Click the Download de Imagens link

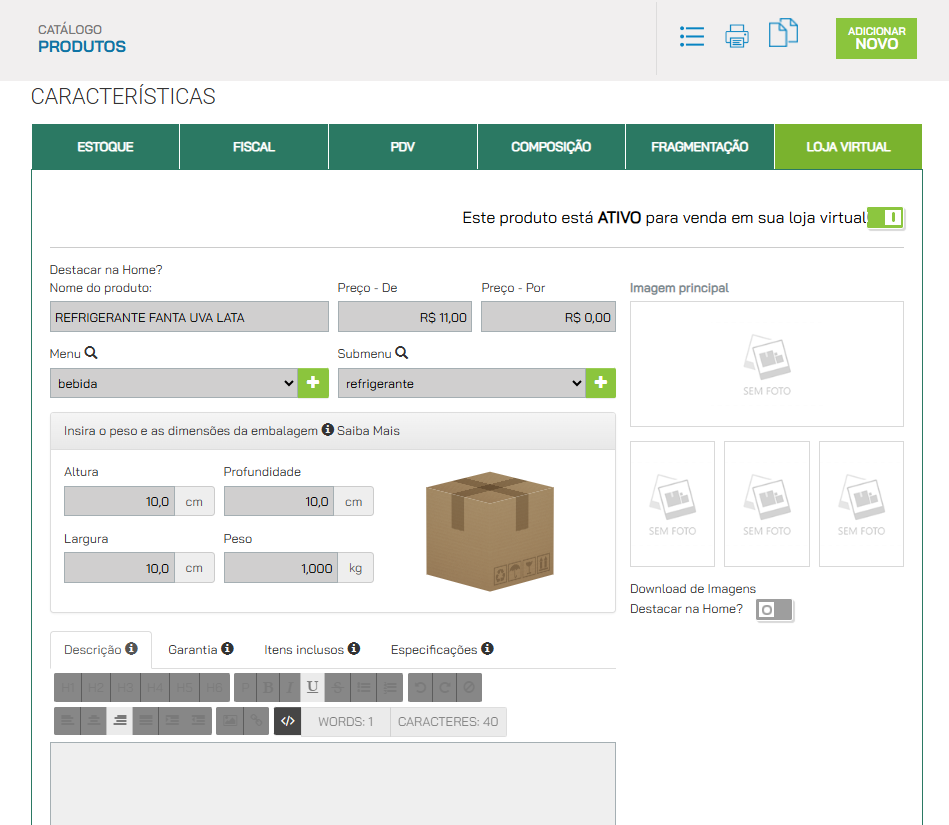[693, 589]
